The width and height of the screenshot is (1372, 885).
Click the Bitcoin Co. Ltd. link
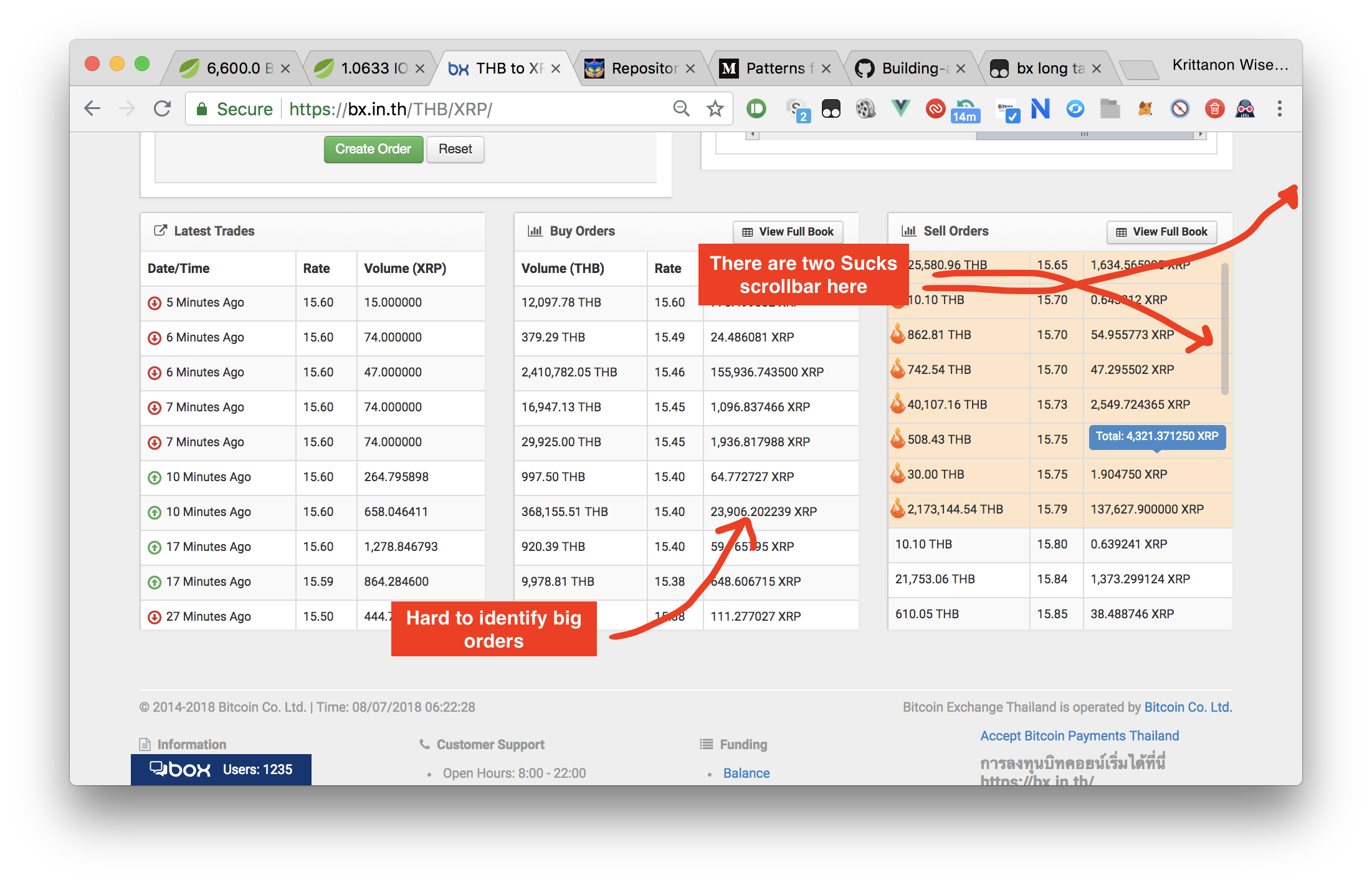pos(1188,707)
